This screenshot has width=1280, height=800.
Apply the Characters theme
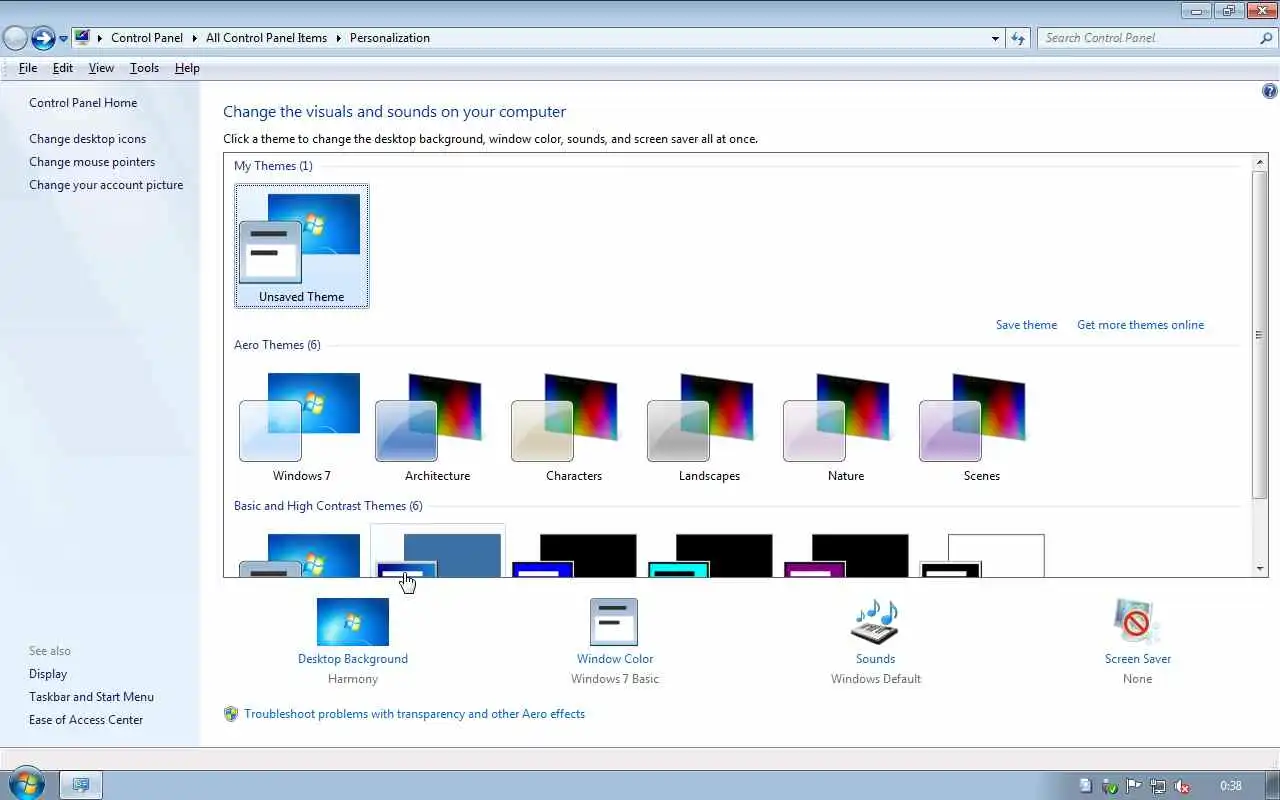tap(573, 427)
